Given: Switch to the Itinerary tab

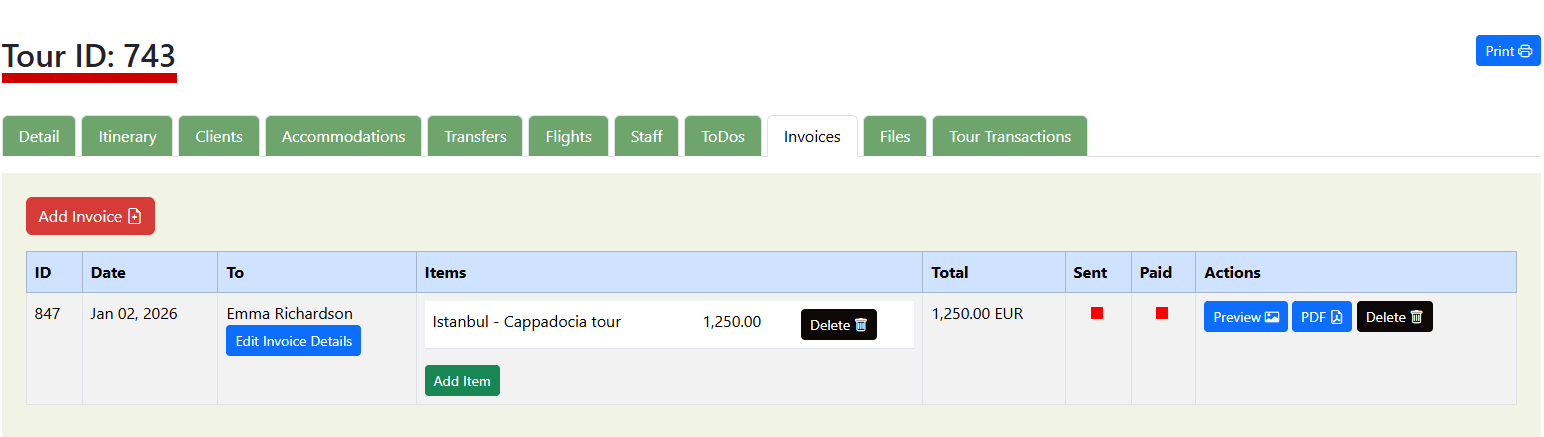Looking at the screenshot, I should click(127, 137).
